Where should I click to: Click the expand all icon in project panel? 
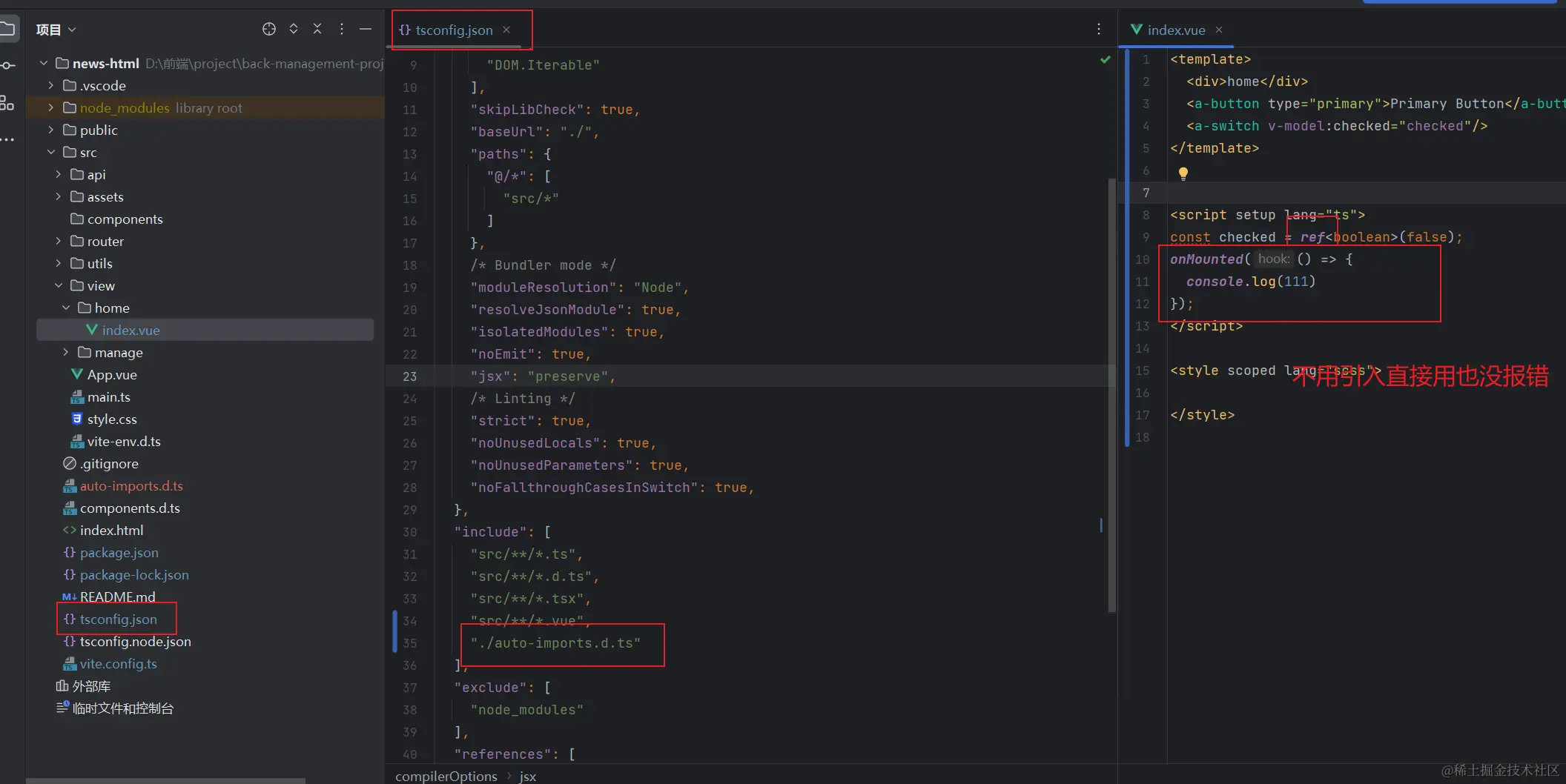294,29
